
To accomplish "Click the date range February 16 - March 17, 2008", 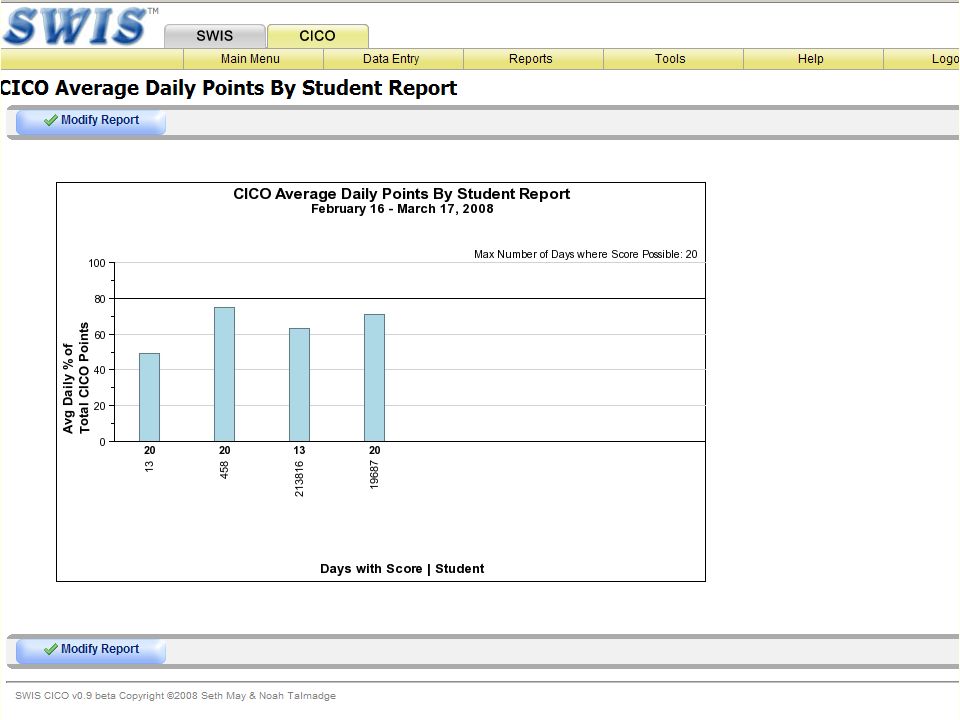I will point(402,209).
